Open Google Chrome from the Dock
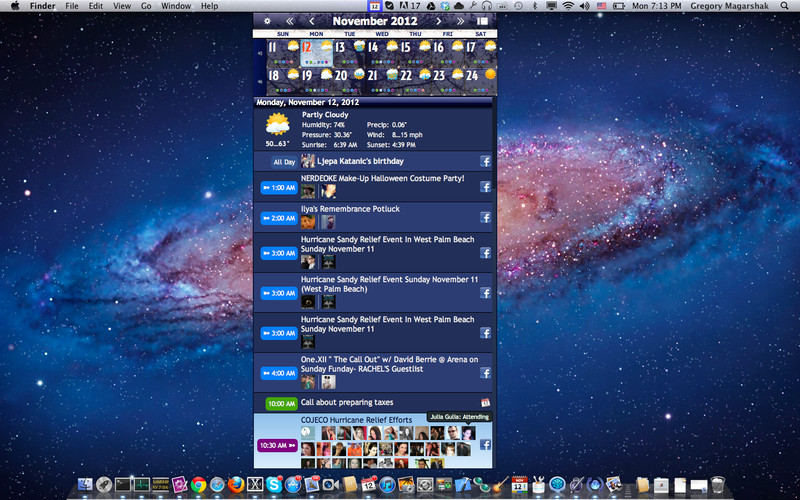The width and height of the screenshot is (800, 500). [x=198, y=484]
